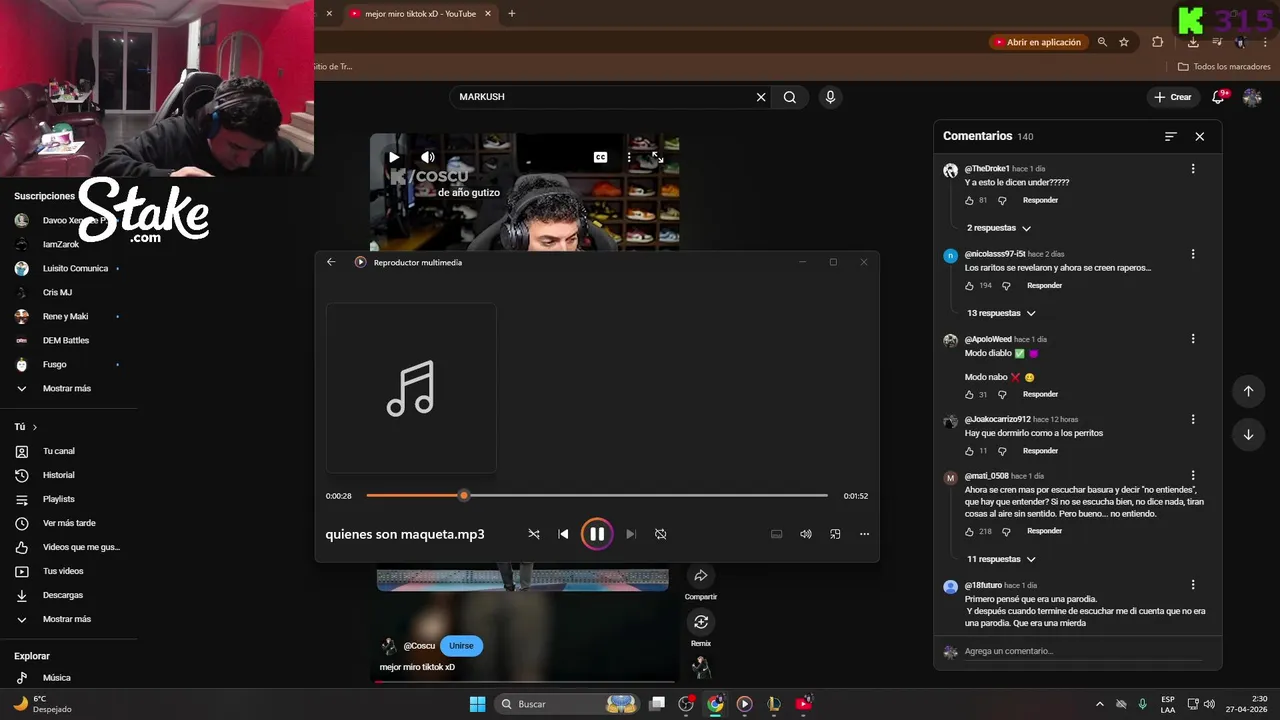Like the @nicolasss97-i5t comment
This screenshot has height=720, width=1280.
pyautogui.click(x=969, y=285)
